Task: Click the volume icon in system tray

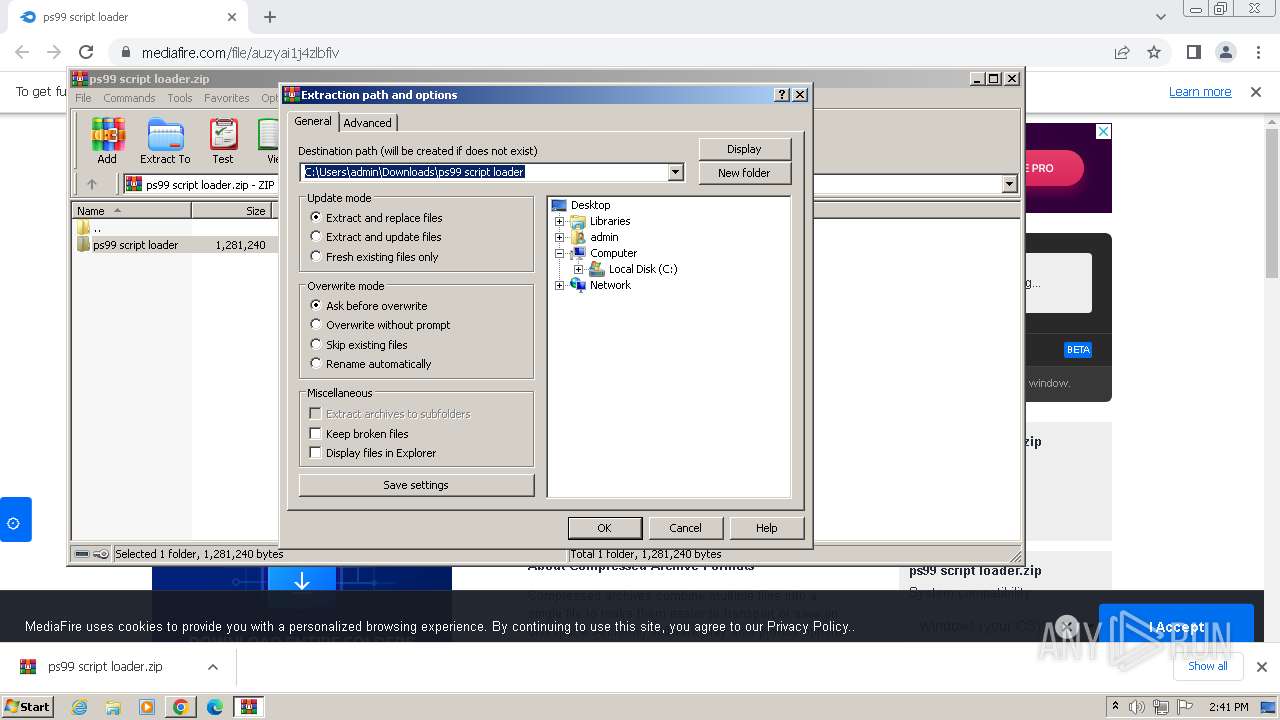Action: point(1137,707)
